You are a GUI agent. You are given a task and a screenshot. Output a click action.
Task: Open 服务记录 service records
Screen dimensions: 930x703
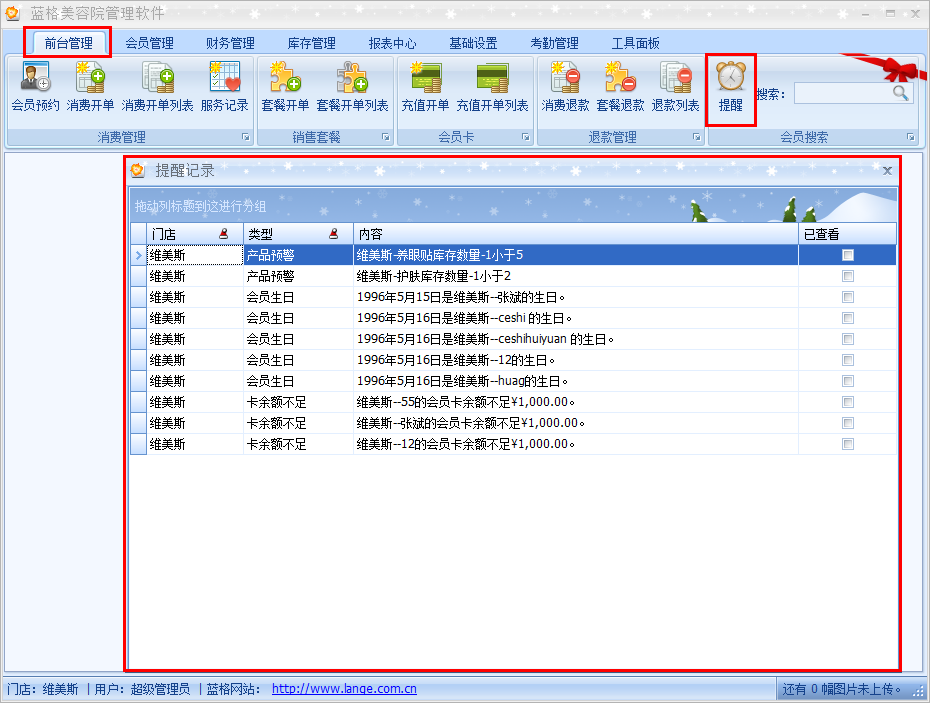click(224, 87)
